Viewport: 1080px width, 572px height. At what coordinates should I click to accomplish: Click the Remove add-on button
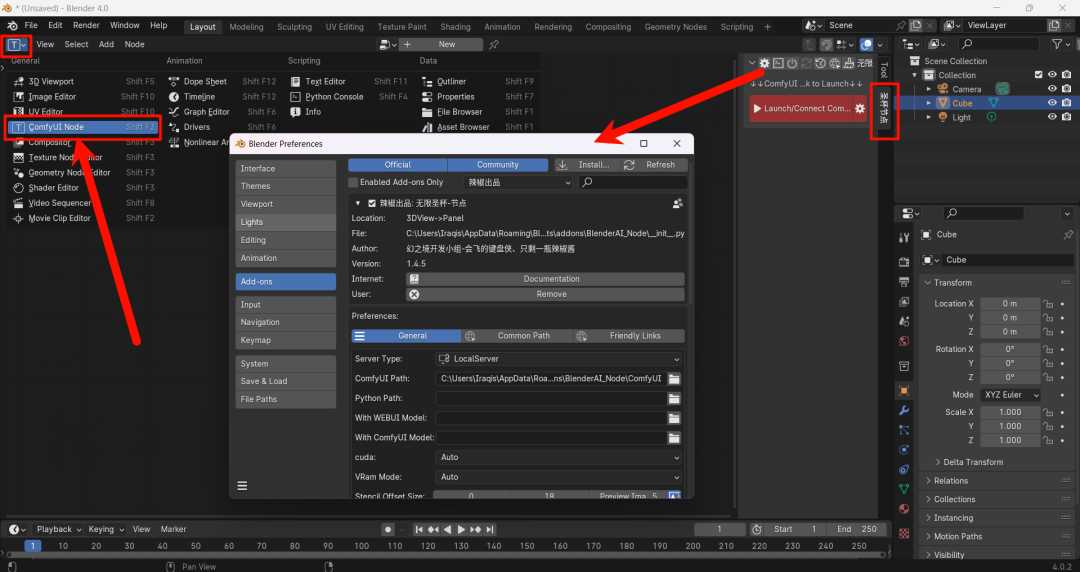545,294
